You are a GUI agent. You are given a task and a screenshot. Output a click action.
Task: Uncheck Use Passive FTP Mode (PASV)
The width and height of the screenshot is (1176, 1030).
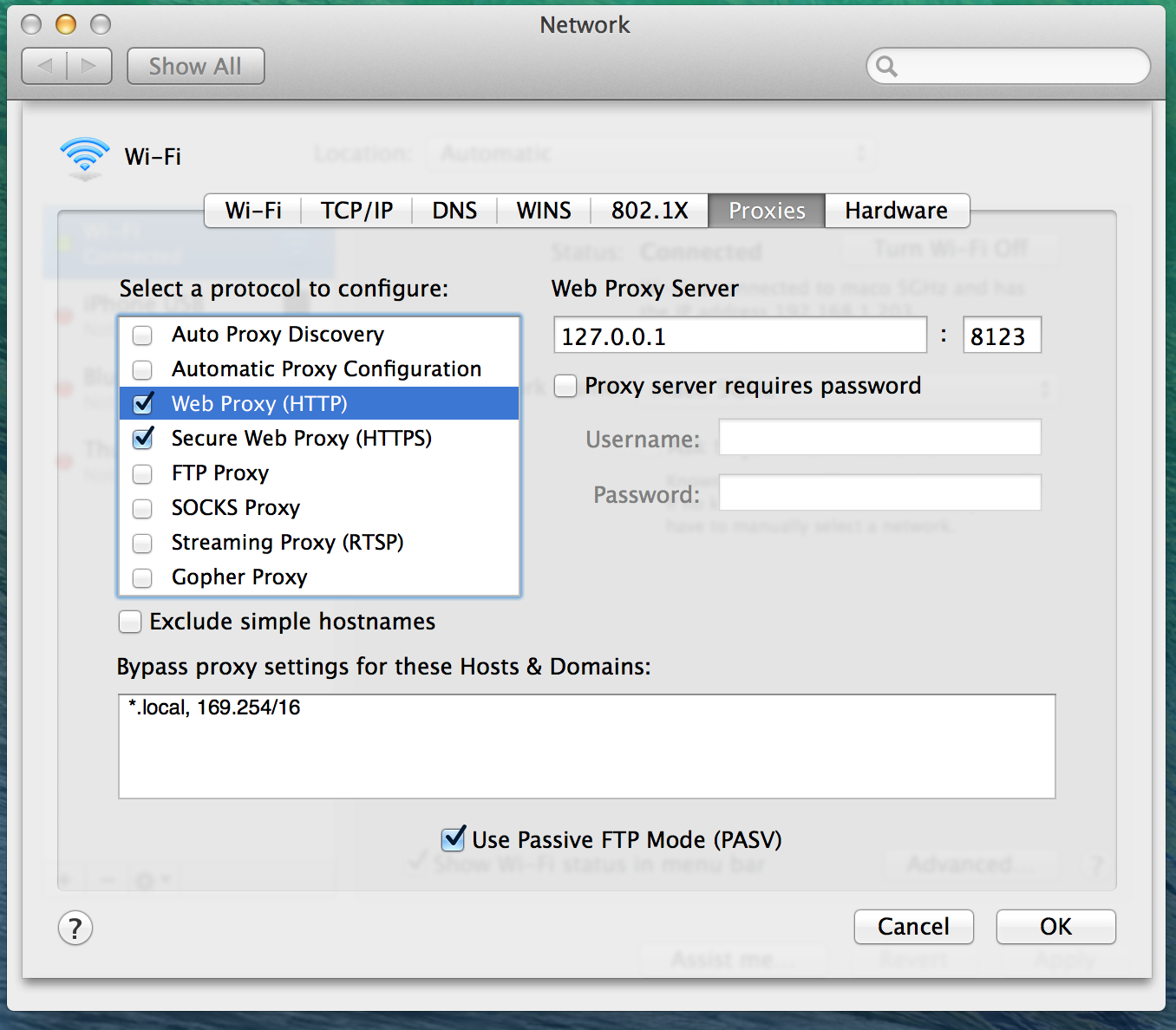pyautogui.click(x=454, y=838)
